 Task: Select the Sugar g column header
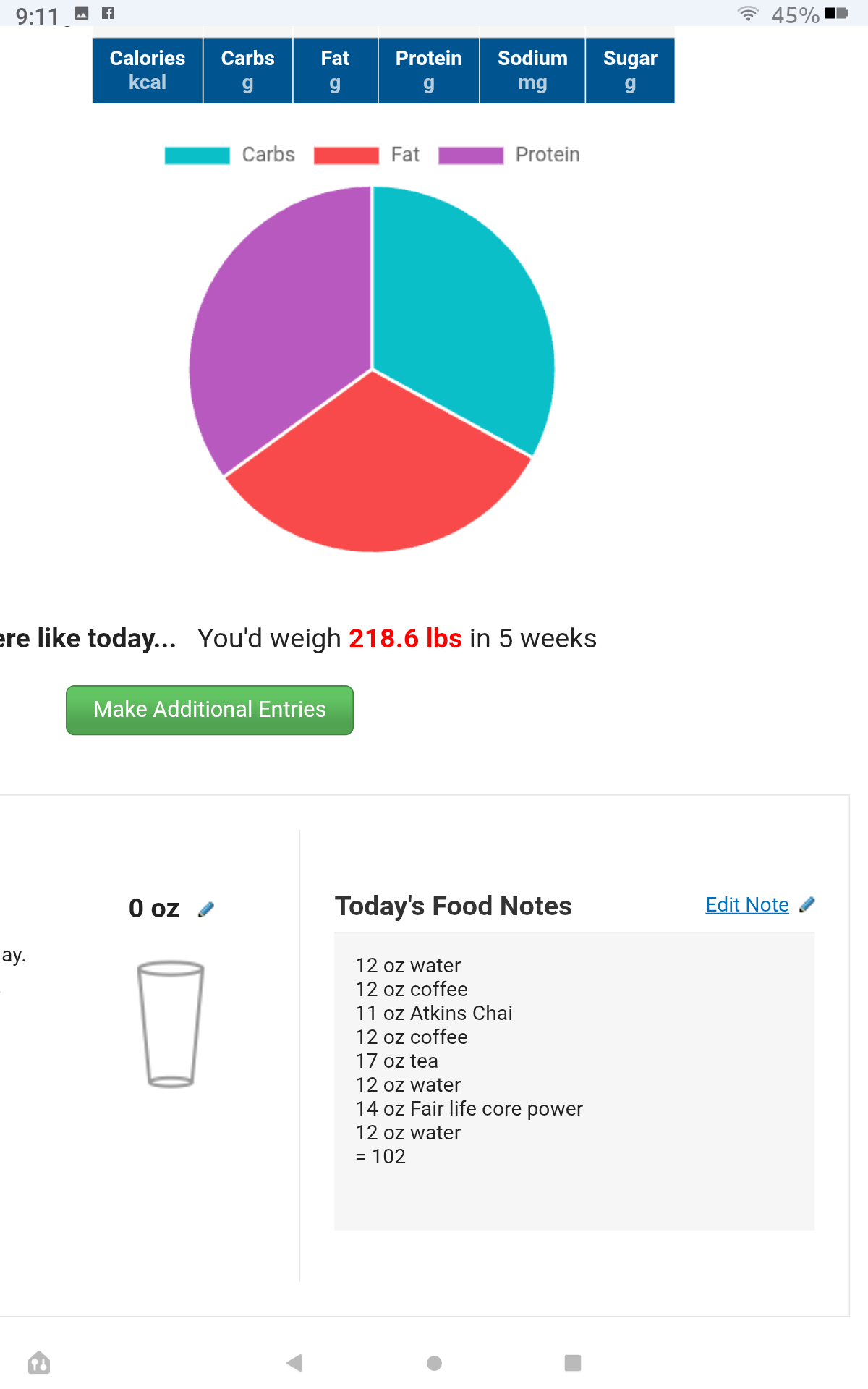(630, 70)
